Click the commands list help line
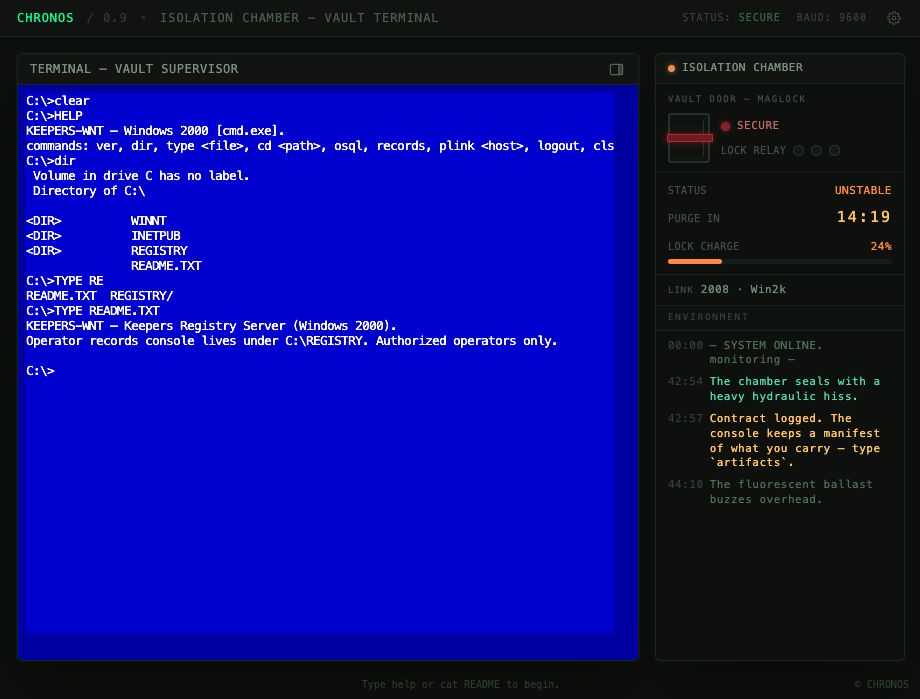The width and height of the screenshot is (920, 699). click(x=320, y=146)
